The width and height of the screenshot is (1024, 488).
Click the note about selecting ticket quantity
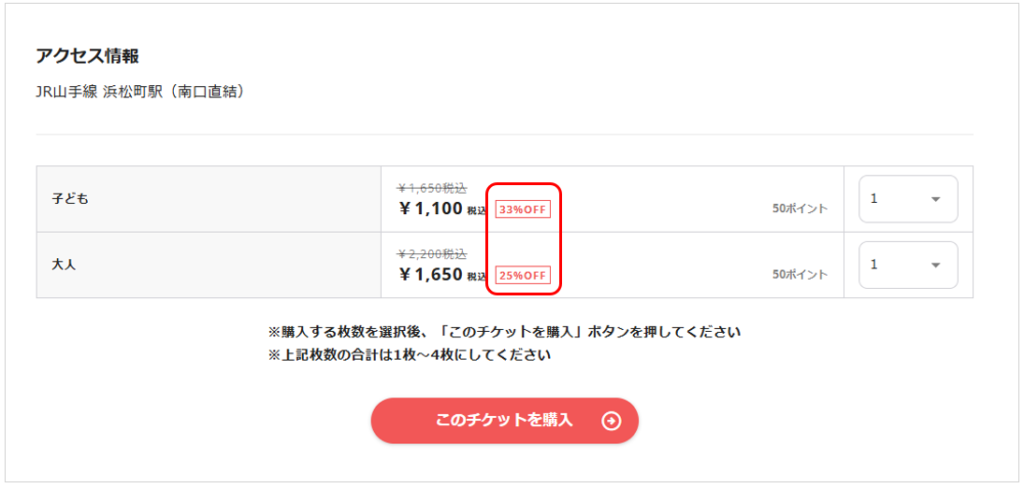click(504, 332)
